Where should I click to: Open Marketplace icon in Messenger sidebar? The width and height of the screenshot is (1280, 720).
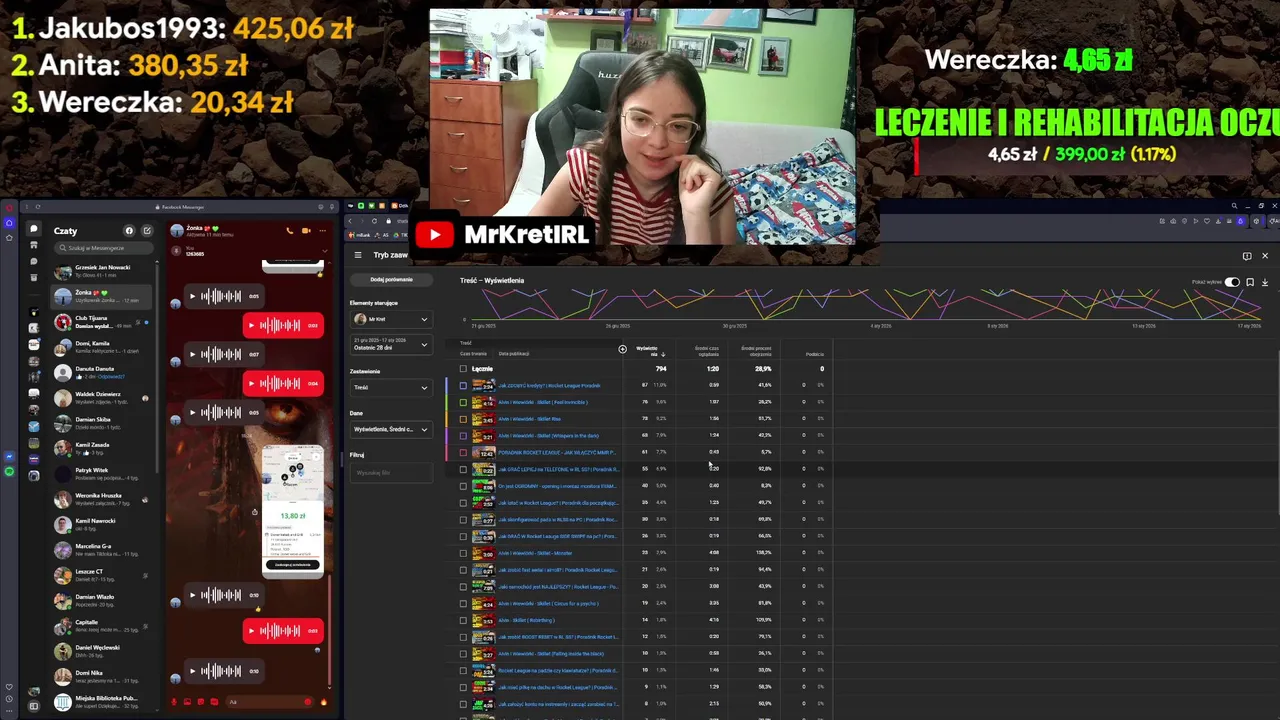(x=33, y=245)
